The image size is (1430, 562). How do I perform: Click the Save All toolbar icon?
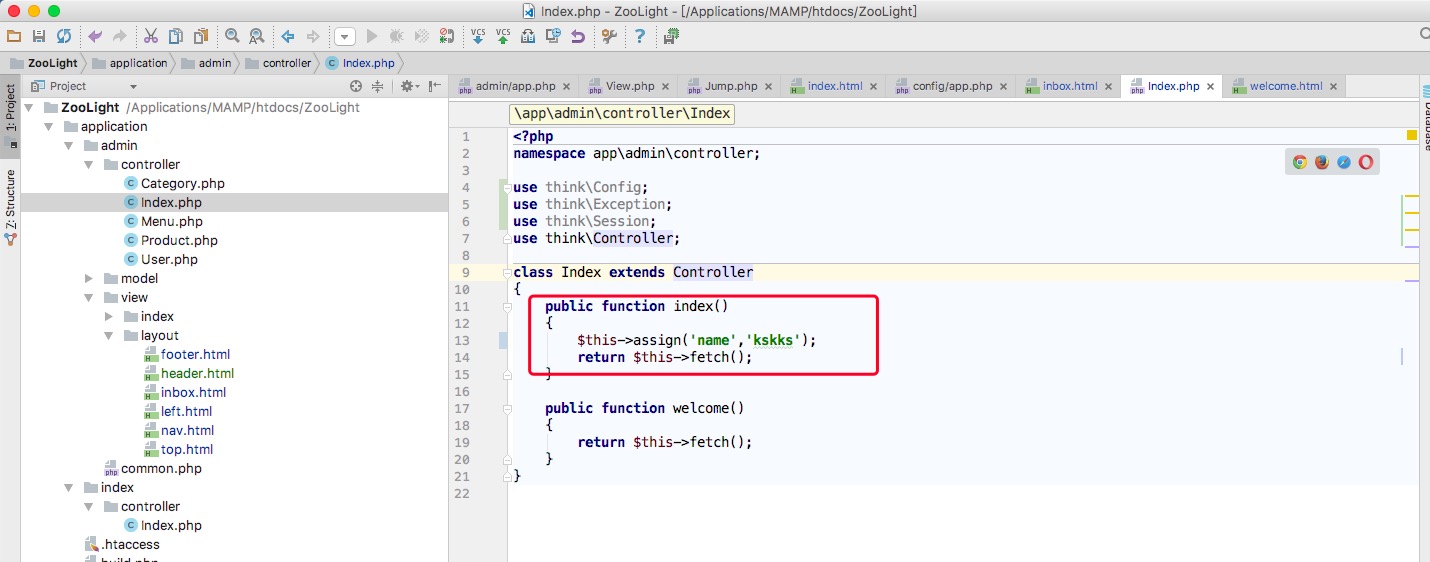[39, 36]
